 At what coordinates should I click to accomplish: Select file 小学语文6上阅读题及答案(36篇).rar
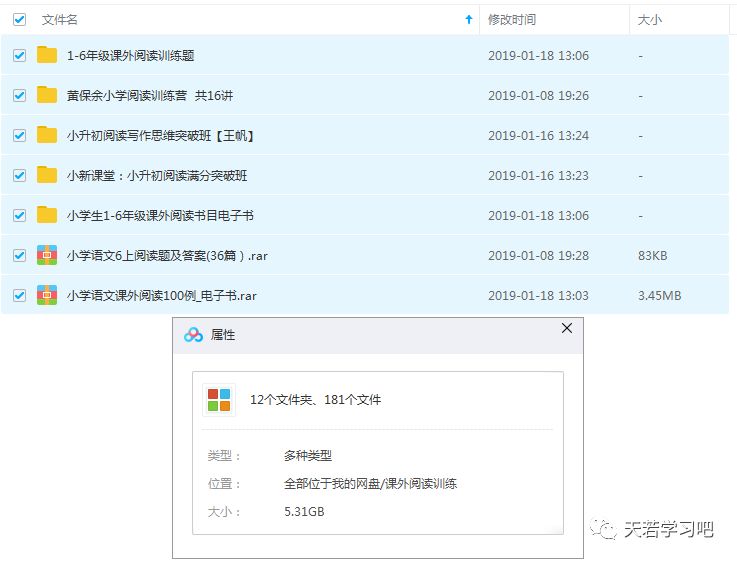point(167,256)
